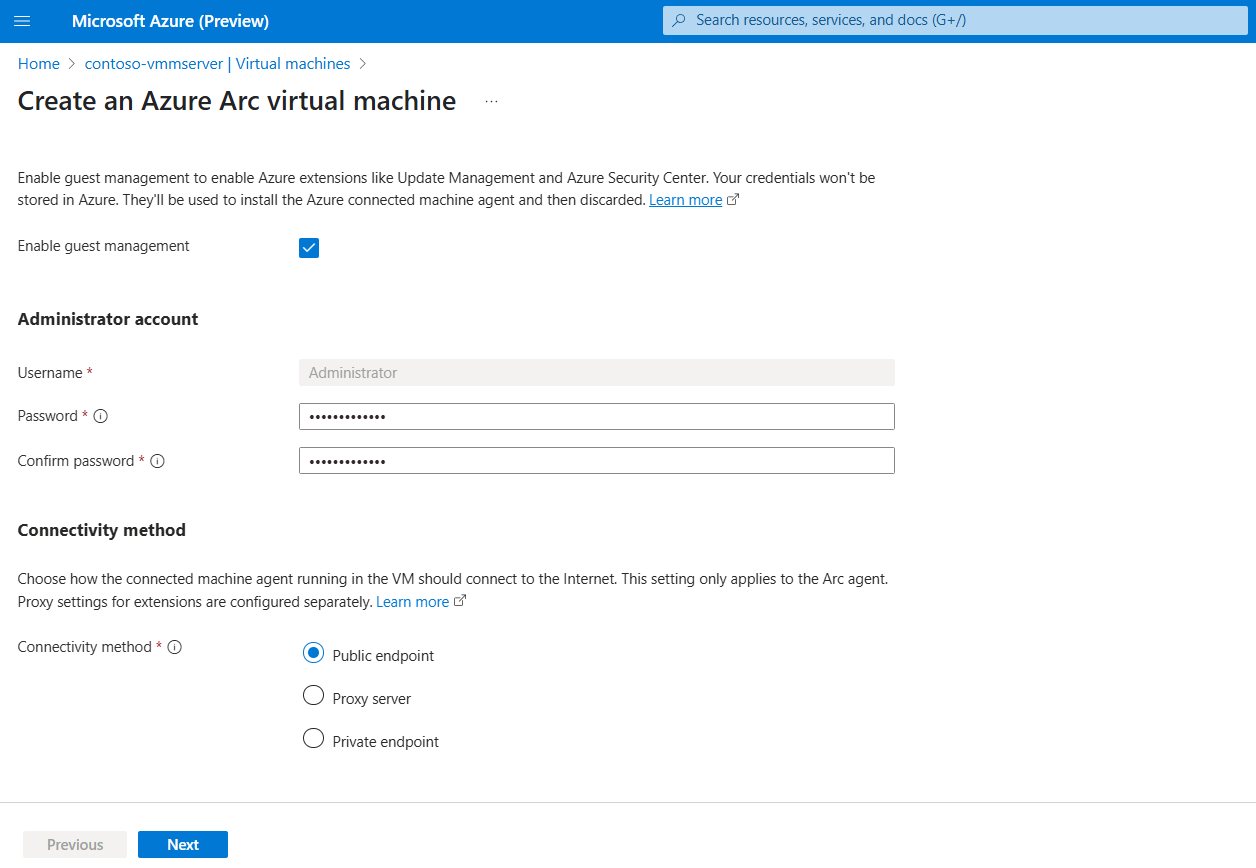Open Learn more link about connectivity method
This screenshot has width=1256, height=868.
pyautogui.click(x=412, y=602)
